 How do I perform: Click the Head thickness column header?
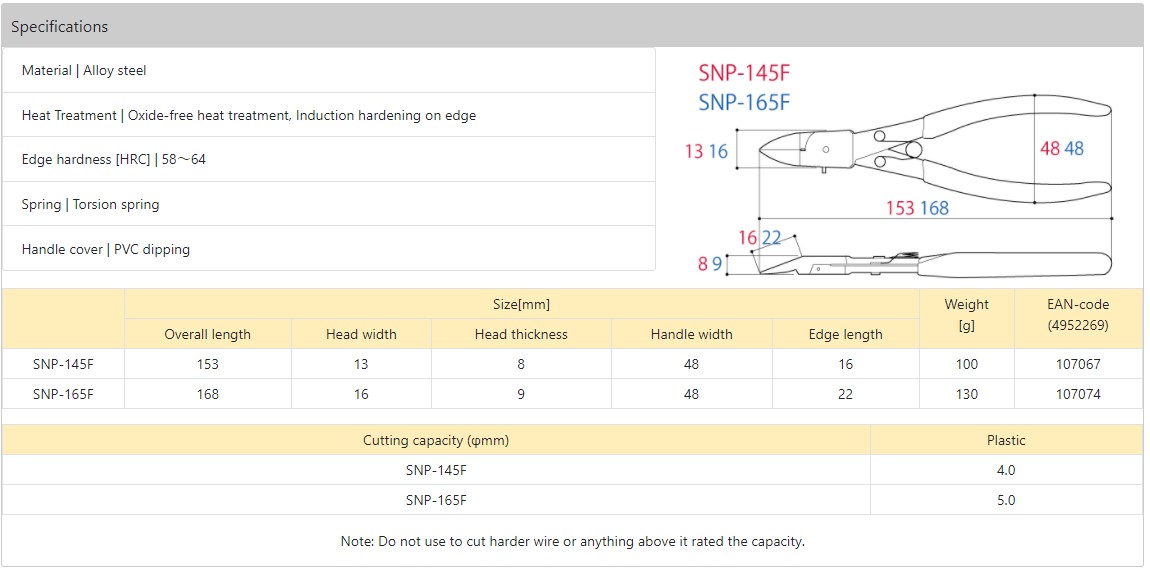[521, 334]
